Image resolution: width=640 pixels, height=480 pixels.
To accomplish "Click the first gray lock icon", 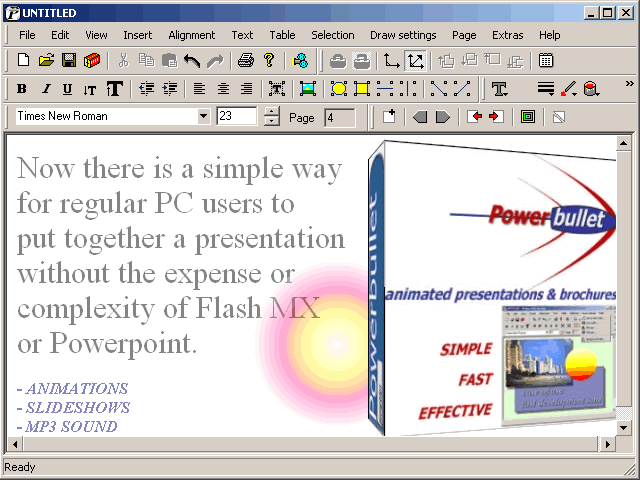I will 338,61.
